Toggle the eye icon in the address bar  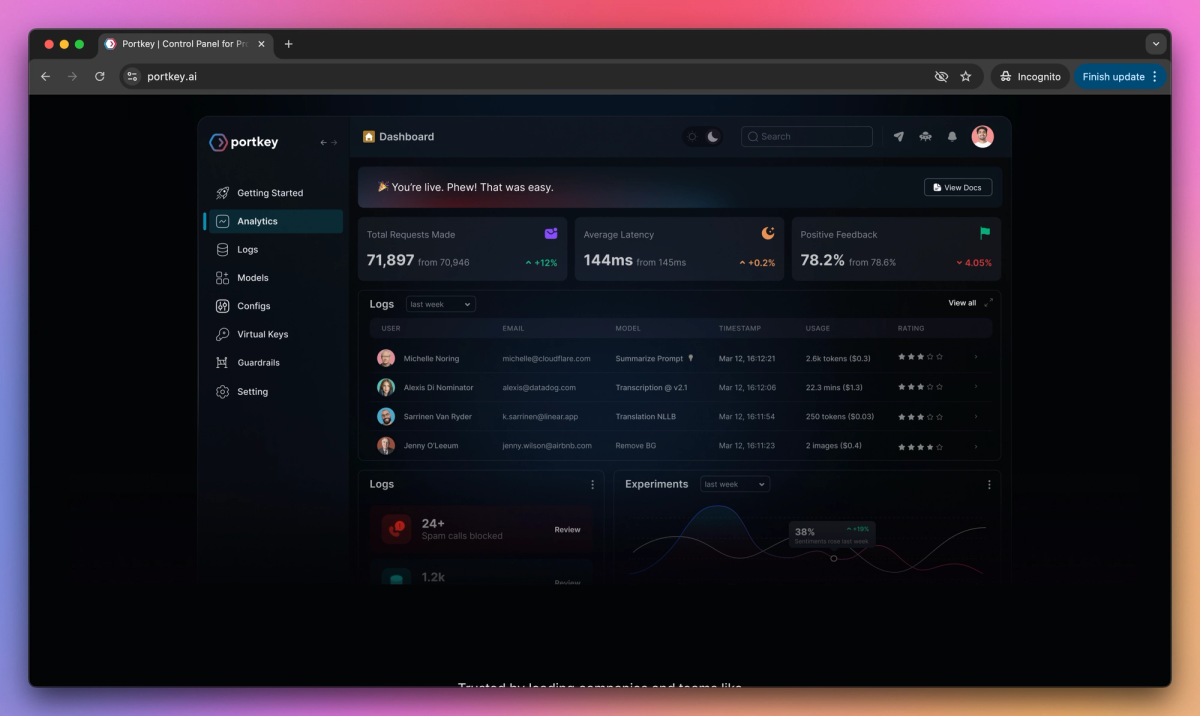click(941, 76)
